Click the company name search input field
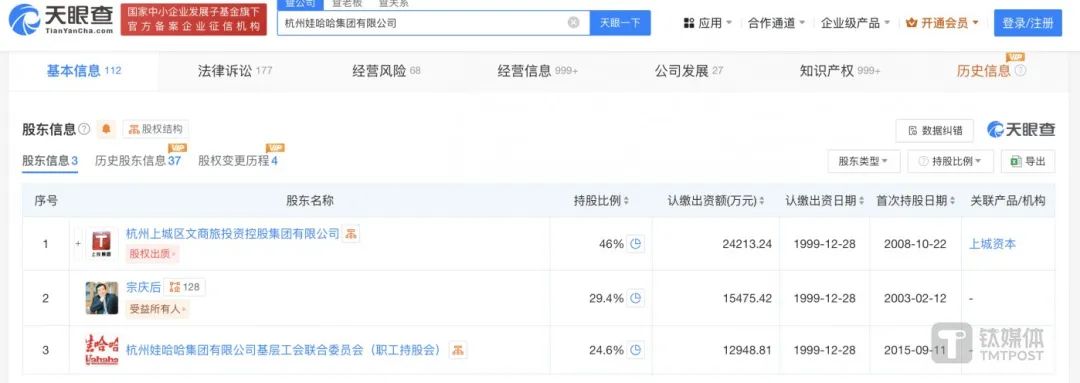This screenshot has width=1080, height=383. point(424,23)
